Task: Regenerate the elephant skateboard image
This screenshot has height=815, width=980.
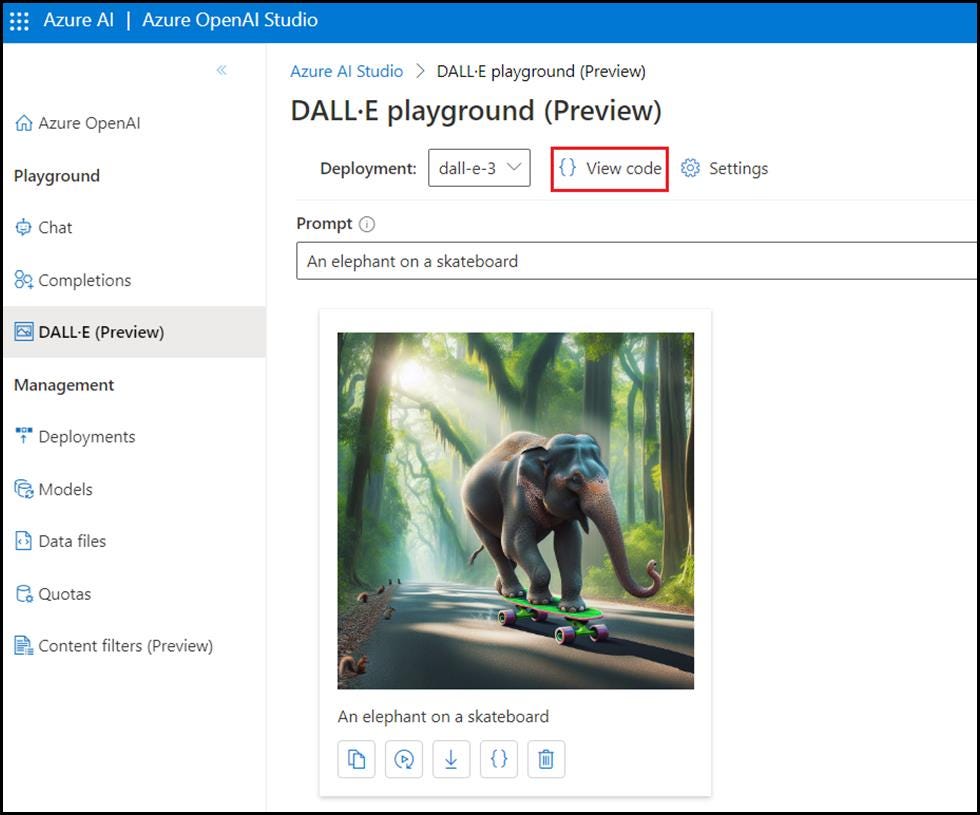Action: [x=404, y=759]
